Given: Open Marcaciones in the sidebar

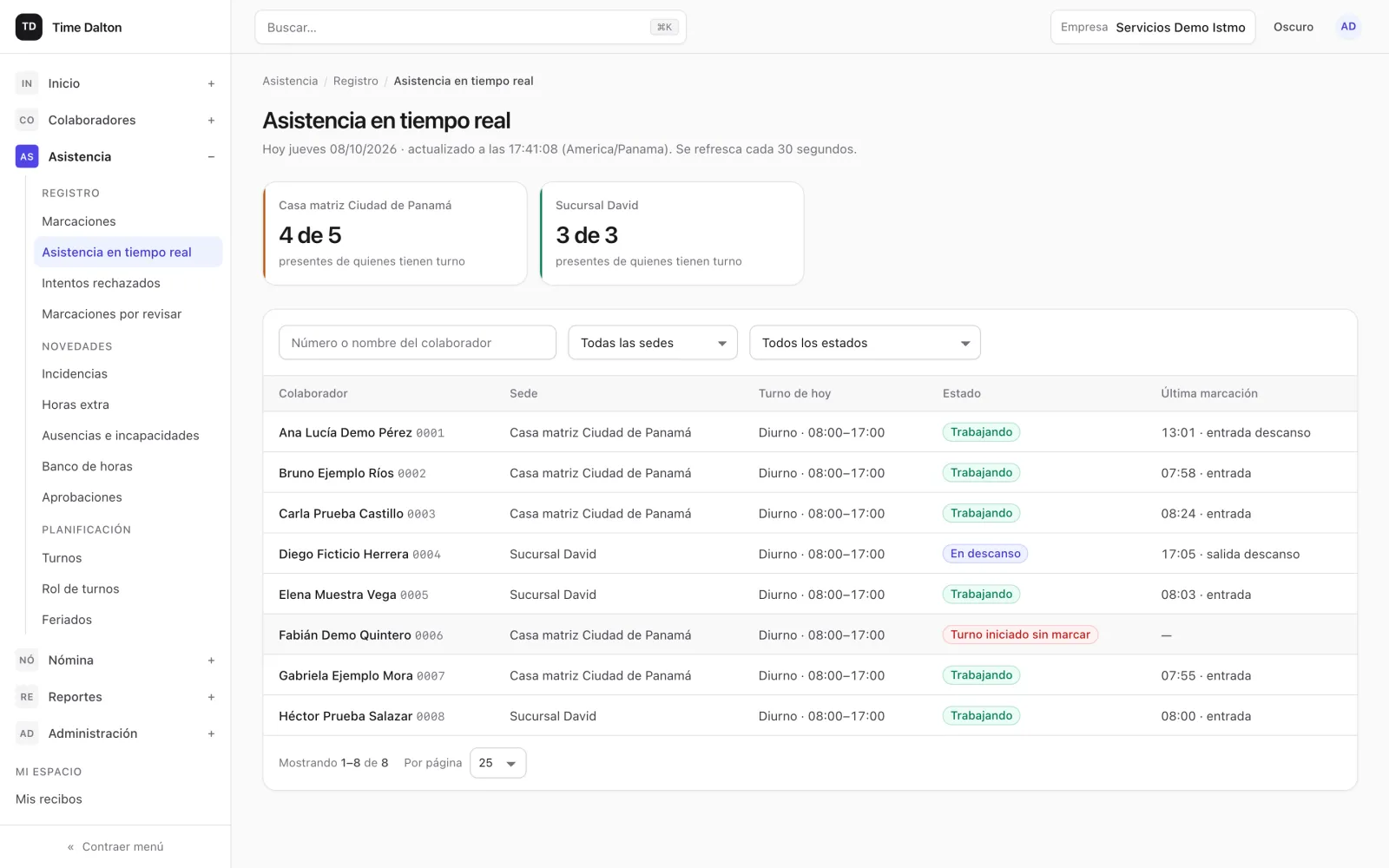Looking at the screenshot, I should (x=79, y=221).
